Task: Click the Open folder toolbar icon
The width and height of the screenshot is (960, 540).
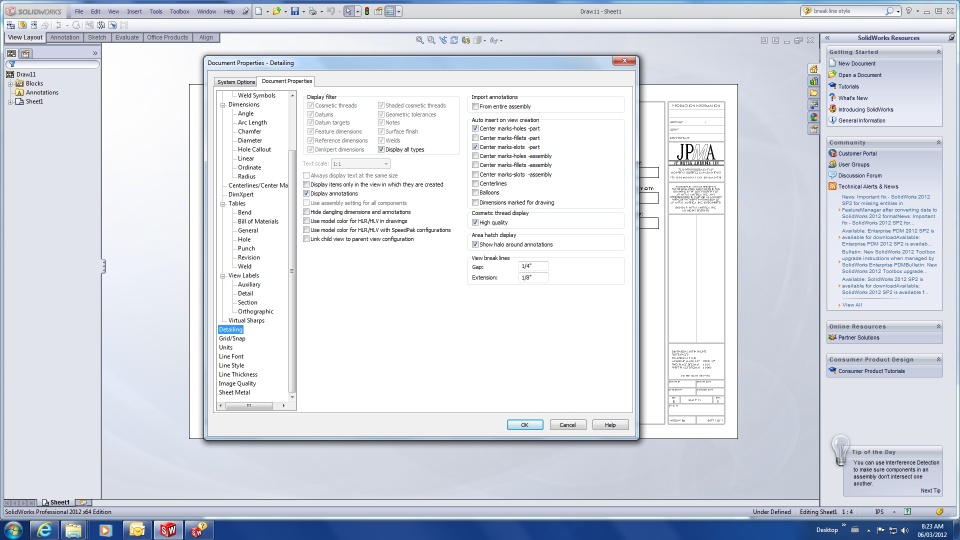Action: [x=277, y=11]
